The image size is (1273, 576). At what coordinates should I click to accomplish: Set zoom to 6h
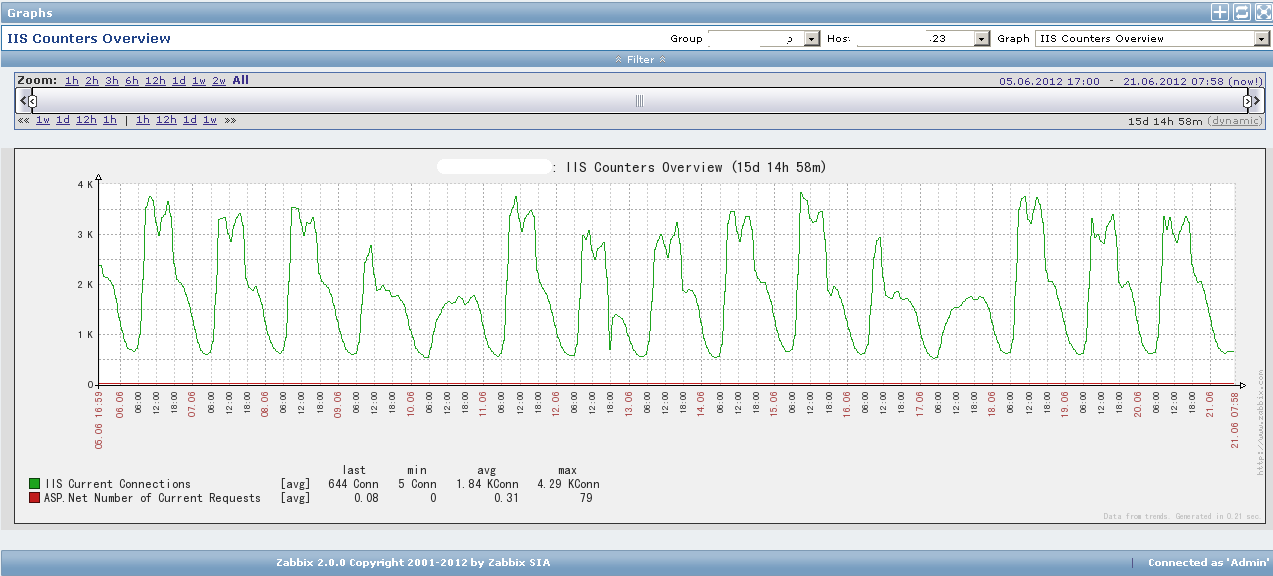click(x=132, y=81)
